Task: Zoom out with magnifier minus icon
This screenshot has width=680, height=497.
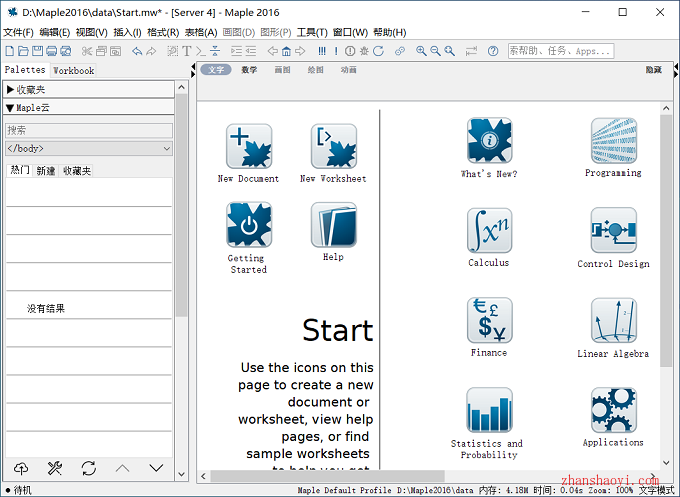Action: click(435, 51)
